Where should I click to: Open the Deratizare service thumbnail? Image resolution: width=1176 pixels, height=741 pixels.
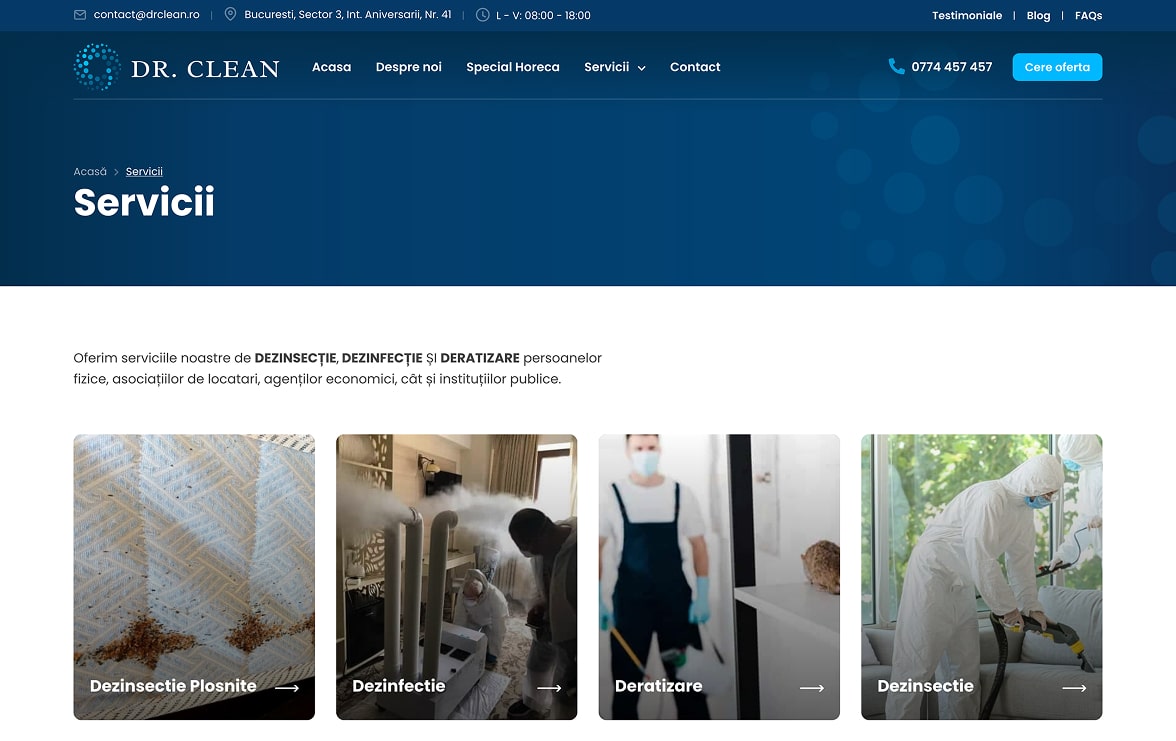click(x=719, y=577)
